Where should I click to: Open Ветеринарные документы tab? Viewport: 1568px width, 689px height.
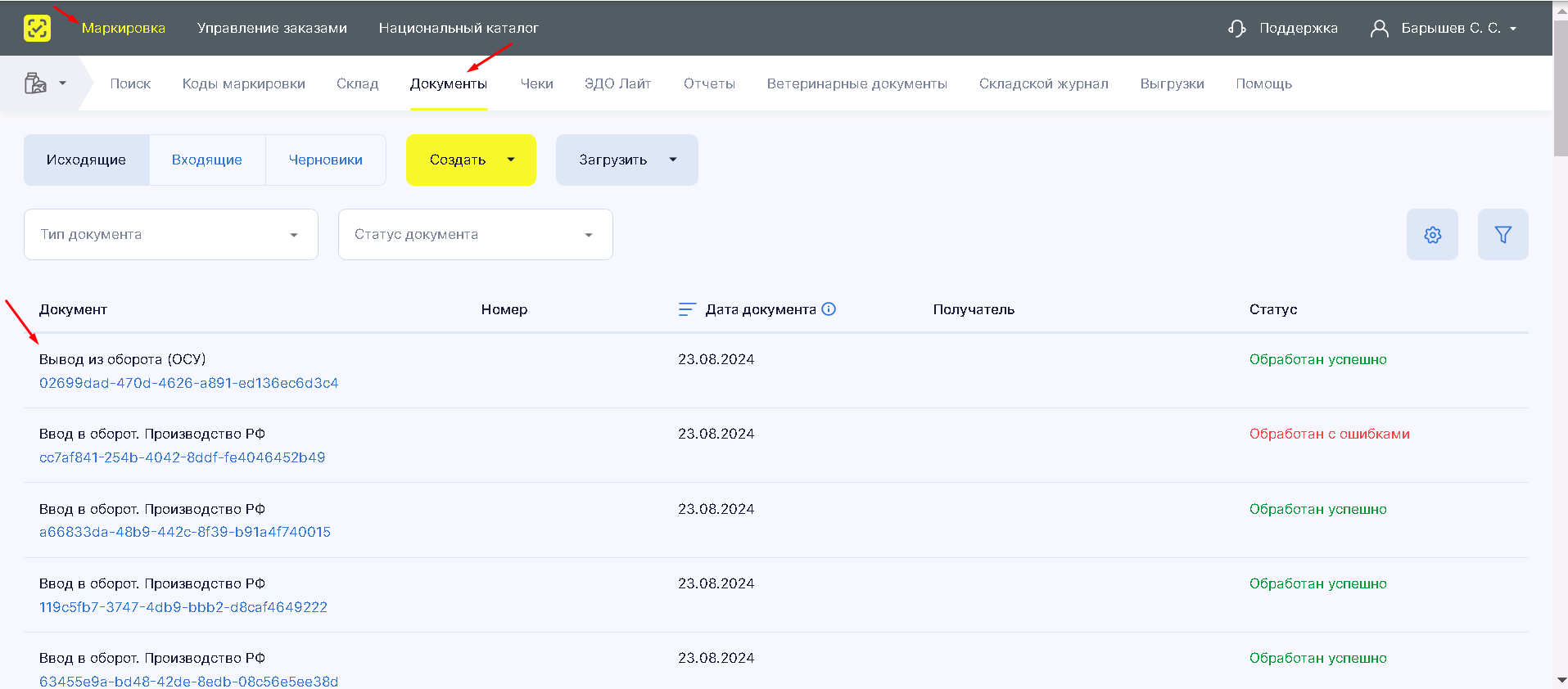[x=856, y=83]
